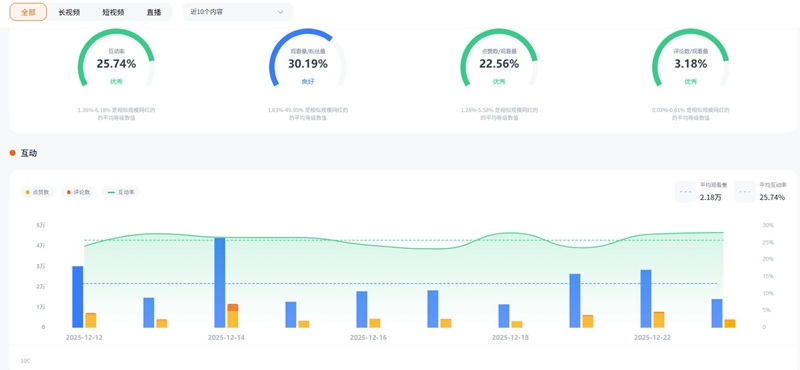The image size is (800, 370).
Task: Select the 全部 tab
Action: [28, 12]
